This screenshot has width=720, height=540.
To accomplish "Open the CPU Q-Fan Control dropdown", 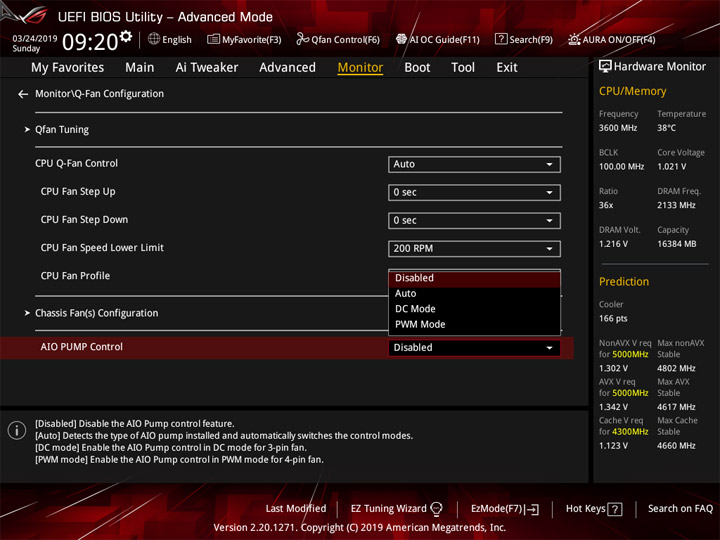I will point(474,164).
